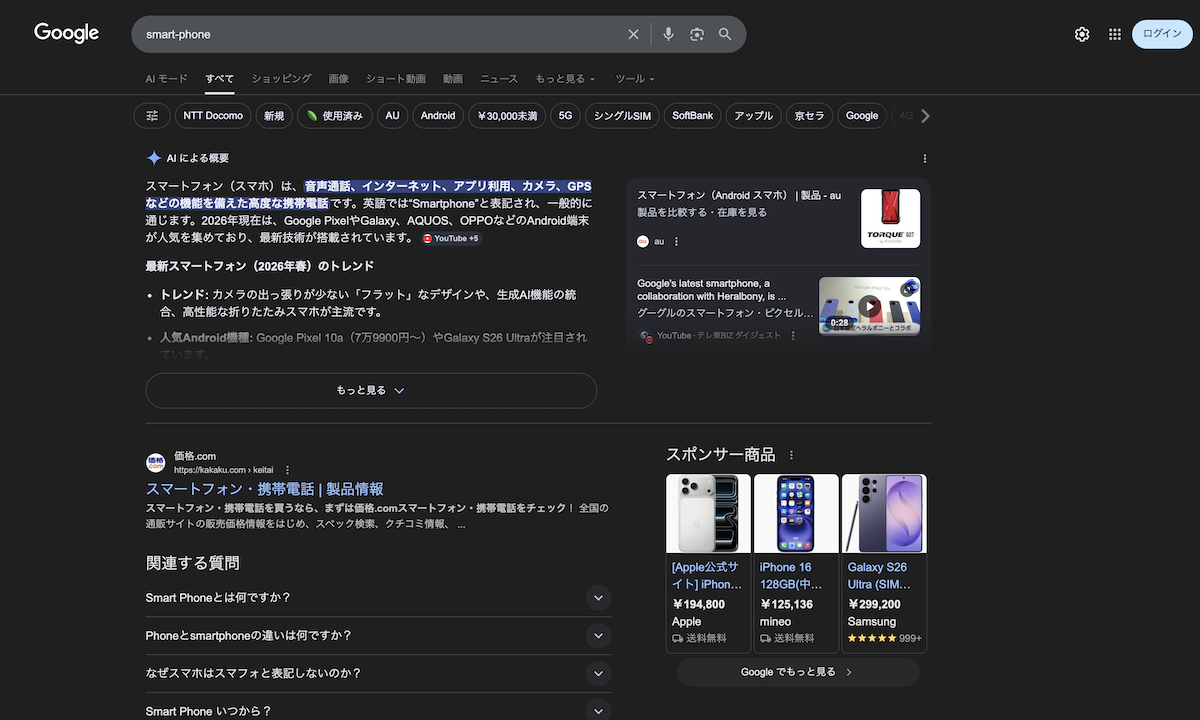Click the magnifier search icon
The height and width of the screenshot is (720, 1200).
pyautogui.click(x=725, y=34)
